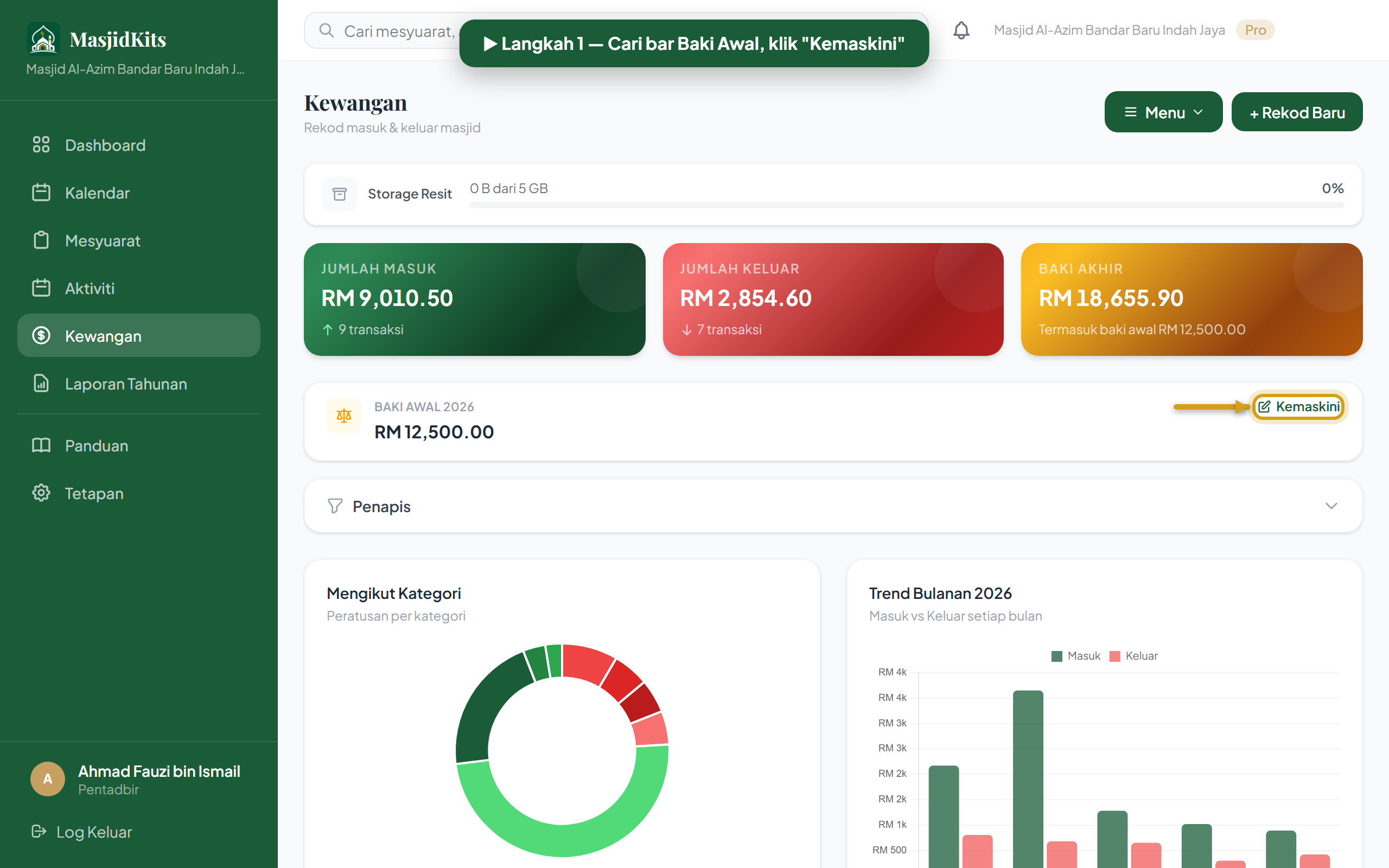Click the tallest Masuk bar in trend chart
Viewport: 1389px width, 868px height.
[1028, 778]
